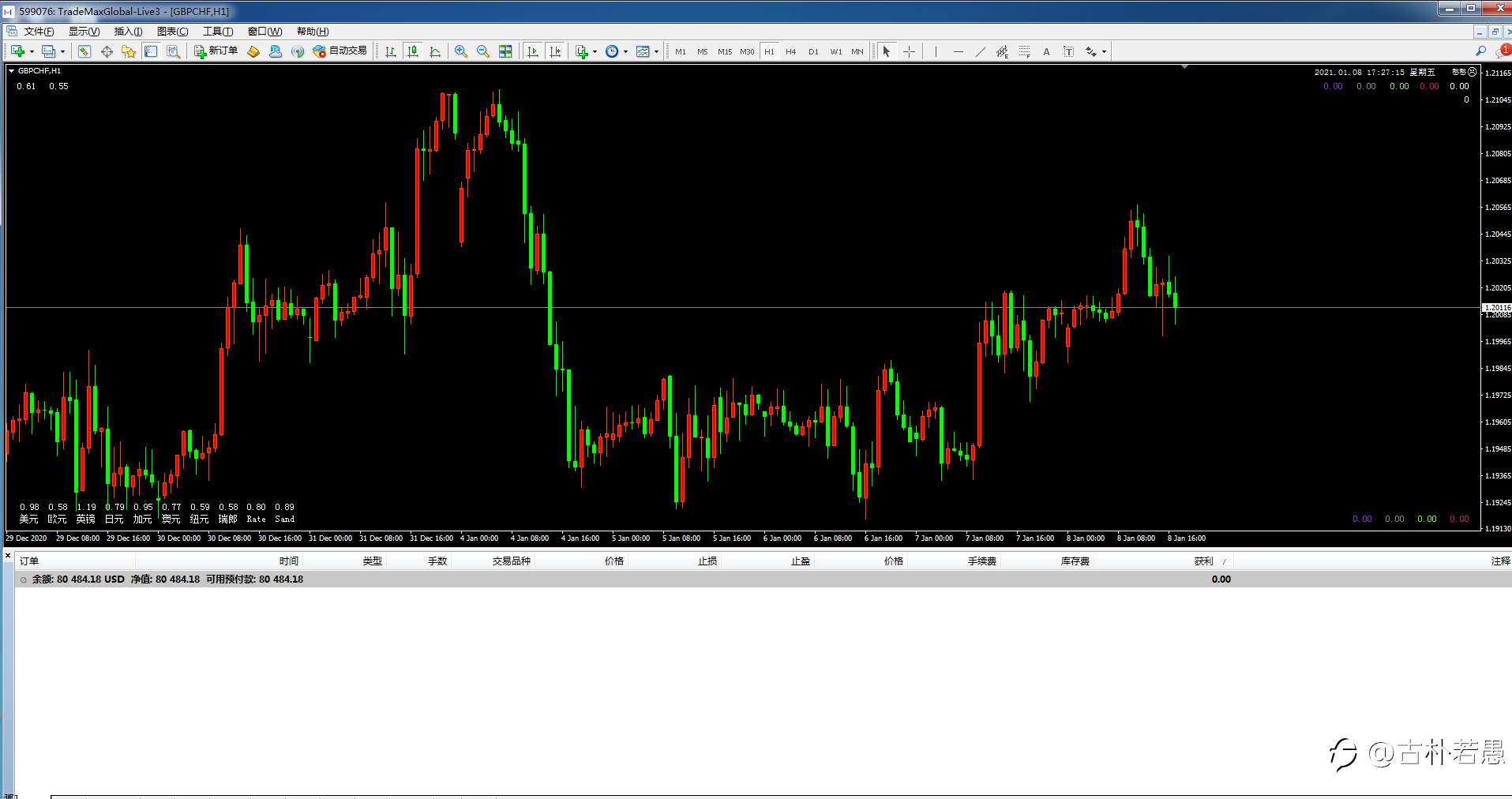
Task: Expand the Arrows tool dropdown arrow
Action: click(x=1104, y=52)
